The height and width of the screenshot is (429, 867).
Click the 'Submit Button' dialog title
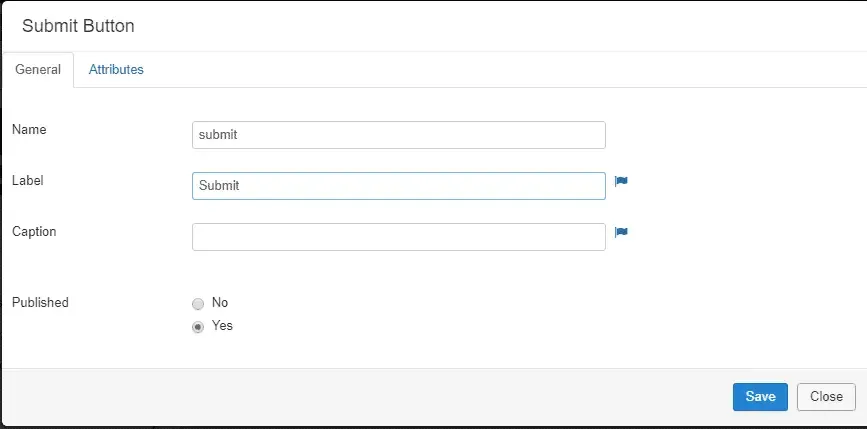tap(78, 26)
